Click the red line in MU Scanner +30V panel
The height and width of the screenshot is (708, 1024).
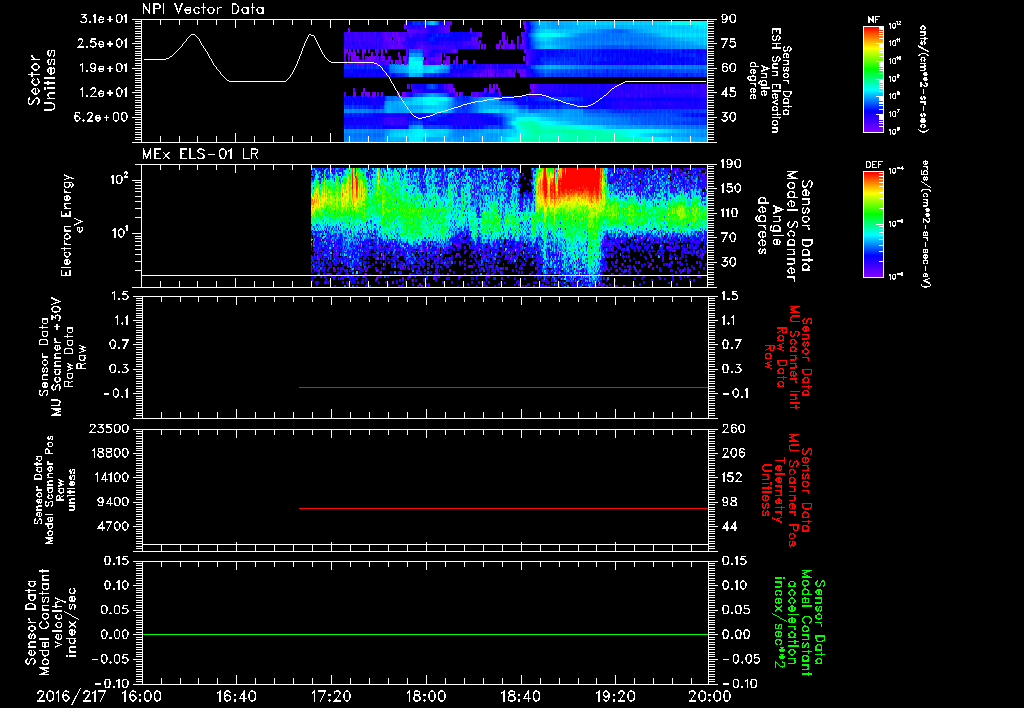[503, 387]
